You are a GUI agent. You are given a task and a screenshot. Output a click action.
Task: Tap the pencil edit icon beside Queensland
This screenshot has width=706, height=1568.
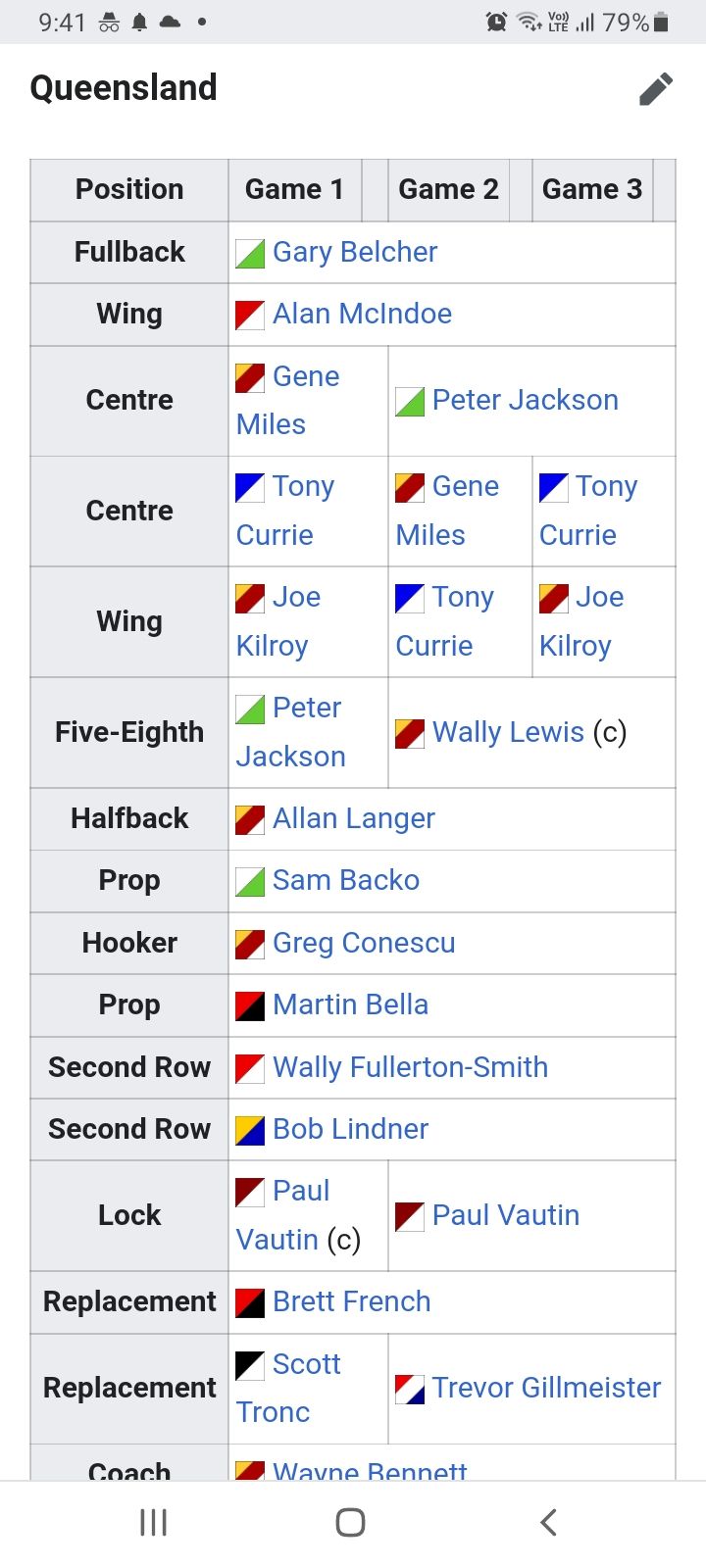click(x=656, y=88)
